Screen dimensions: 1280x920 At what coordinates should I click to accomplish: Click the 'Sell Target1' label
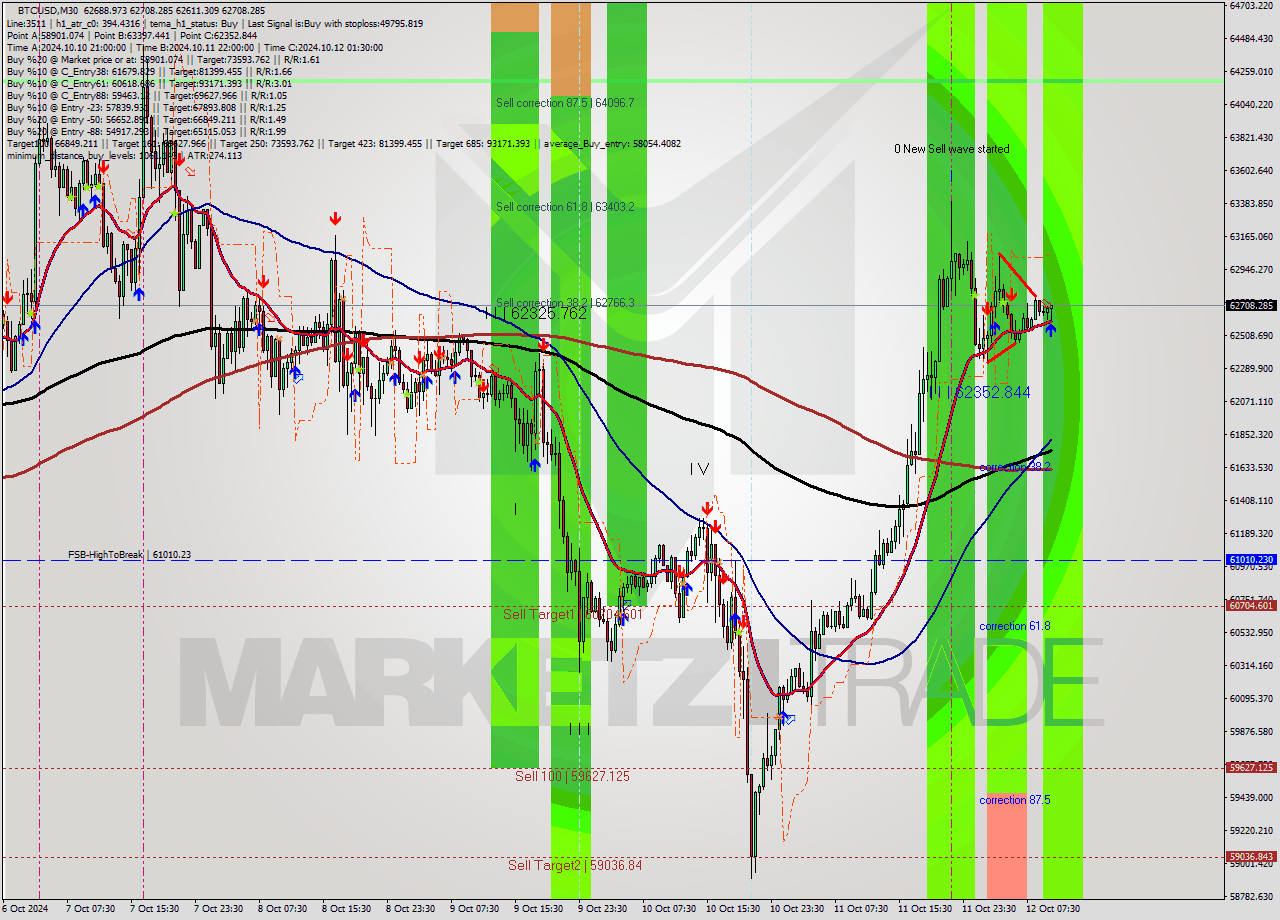[540, 614]
